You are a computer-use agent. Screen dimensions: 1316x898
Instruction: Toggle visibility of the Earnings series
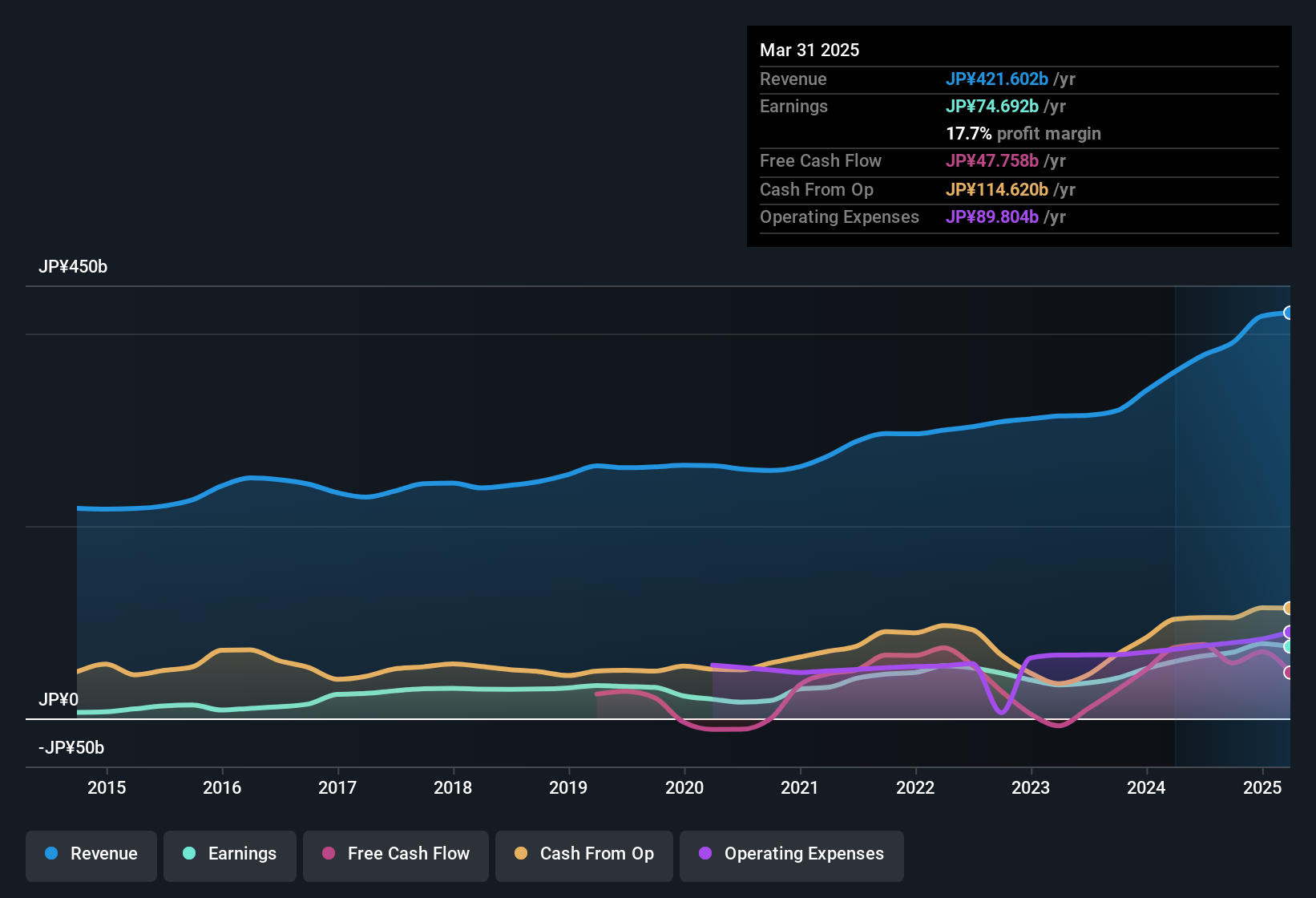(229, 854)
